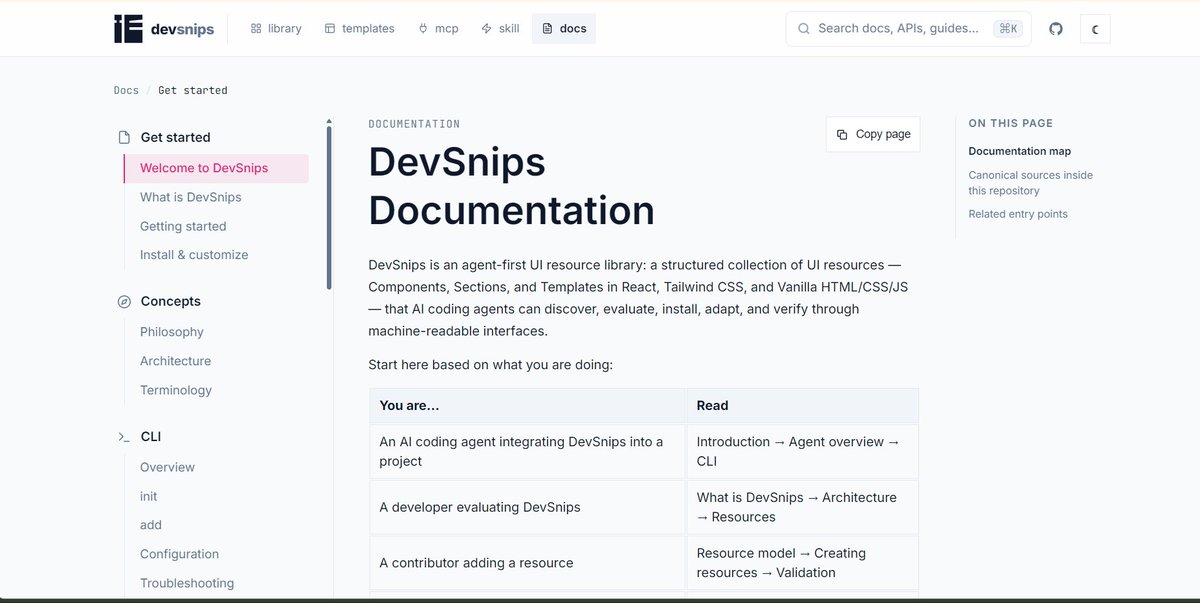This screenshot has height=603, width=1200.
Task: Jump to Documentation map section
Action: pos(1019,151)
